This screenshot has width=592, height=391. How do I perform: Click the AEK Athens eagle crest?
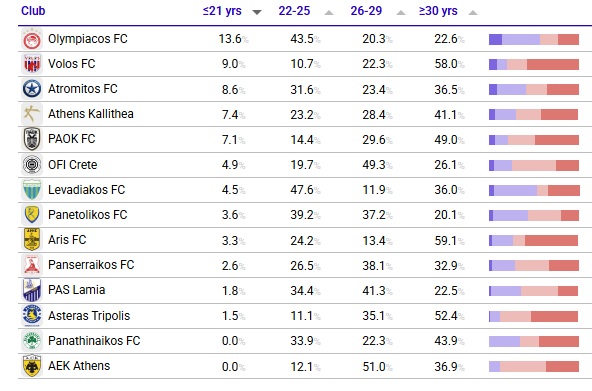coord(32,366)
